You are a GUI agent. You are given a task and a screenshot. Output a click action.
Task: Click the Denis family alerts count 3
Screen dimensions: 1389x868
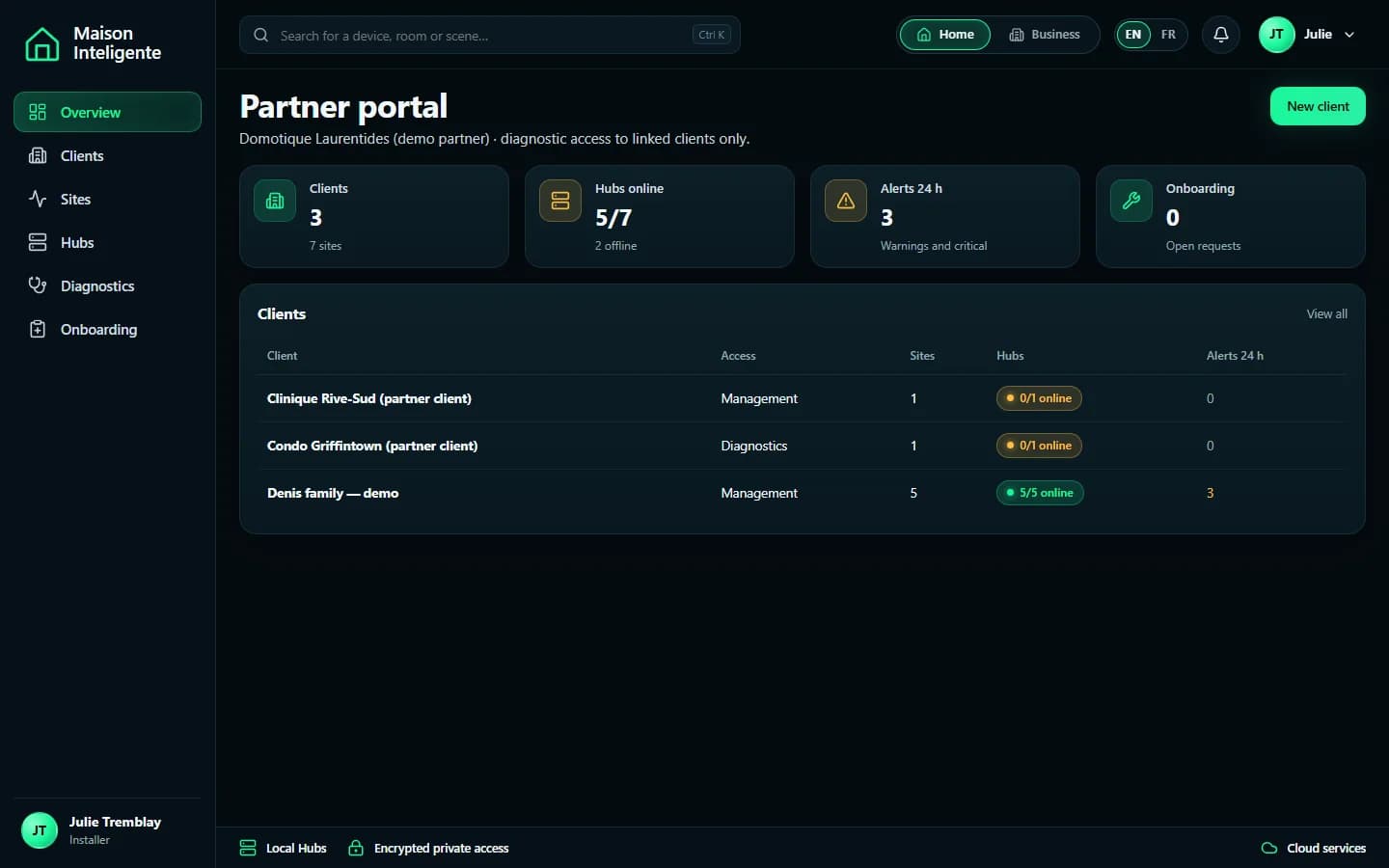[1210, 493]
